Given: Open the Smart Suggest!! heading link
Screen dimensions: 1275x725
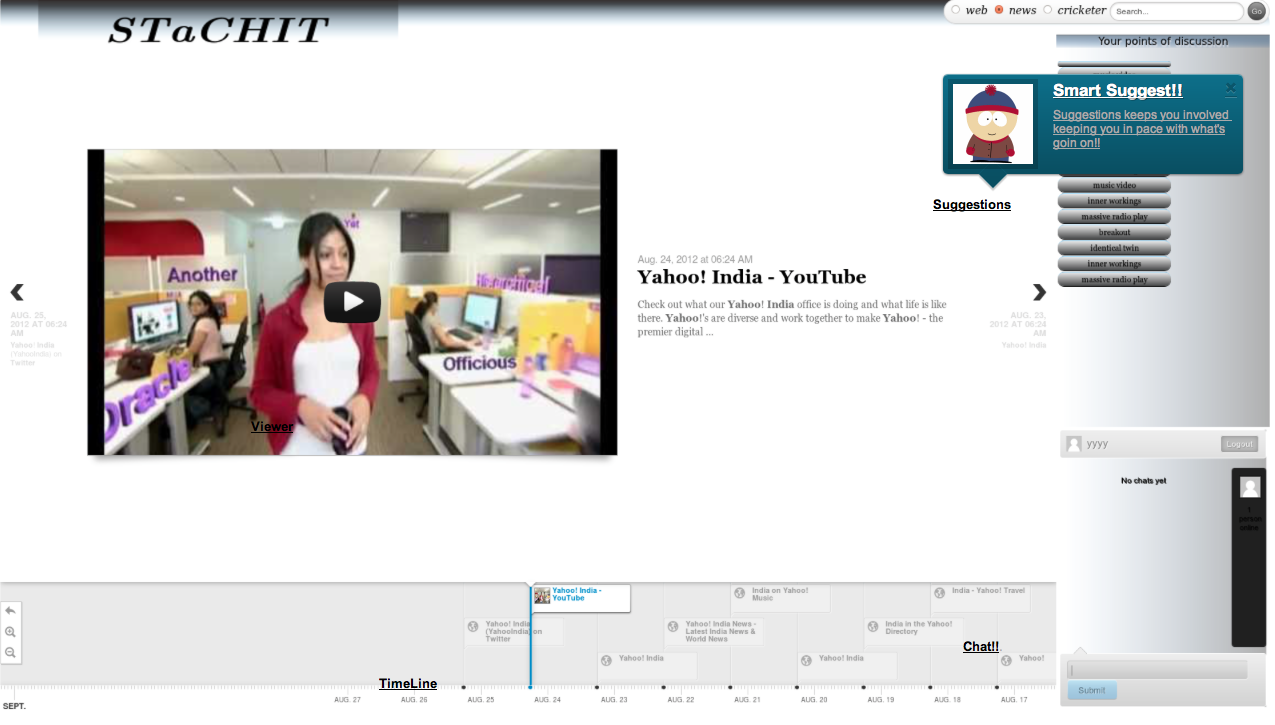Looking at the screenshot, I should click(1117, 91).
